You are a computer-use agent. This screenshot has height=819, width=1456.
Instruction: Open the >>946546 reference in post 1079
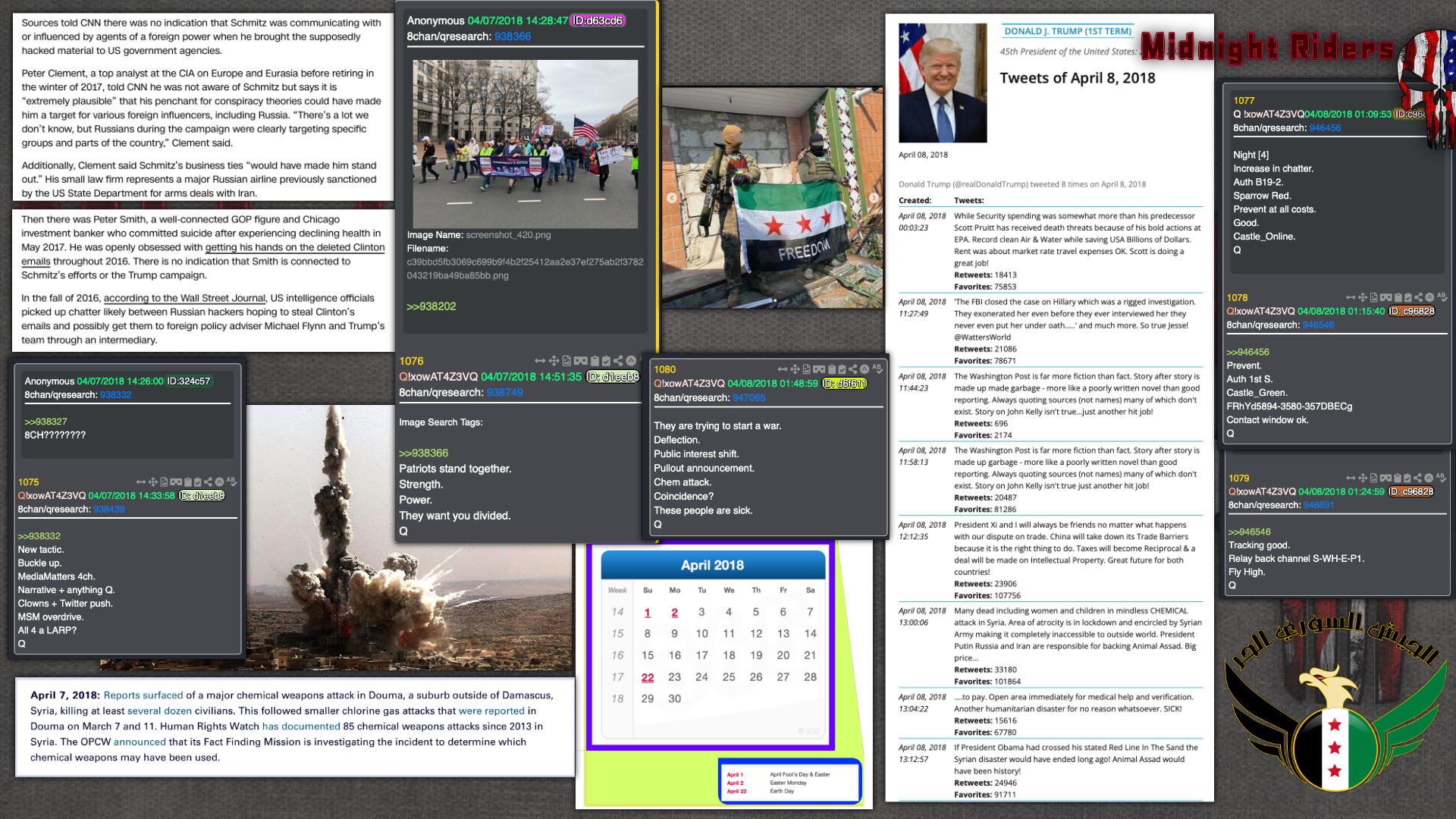(1250, 532)
